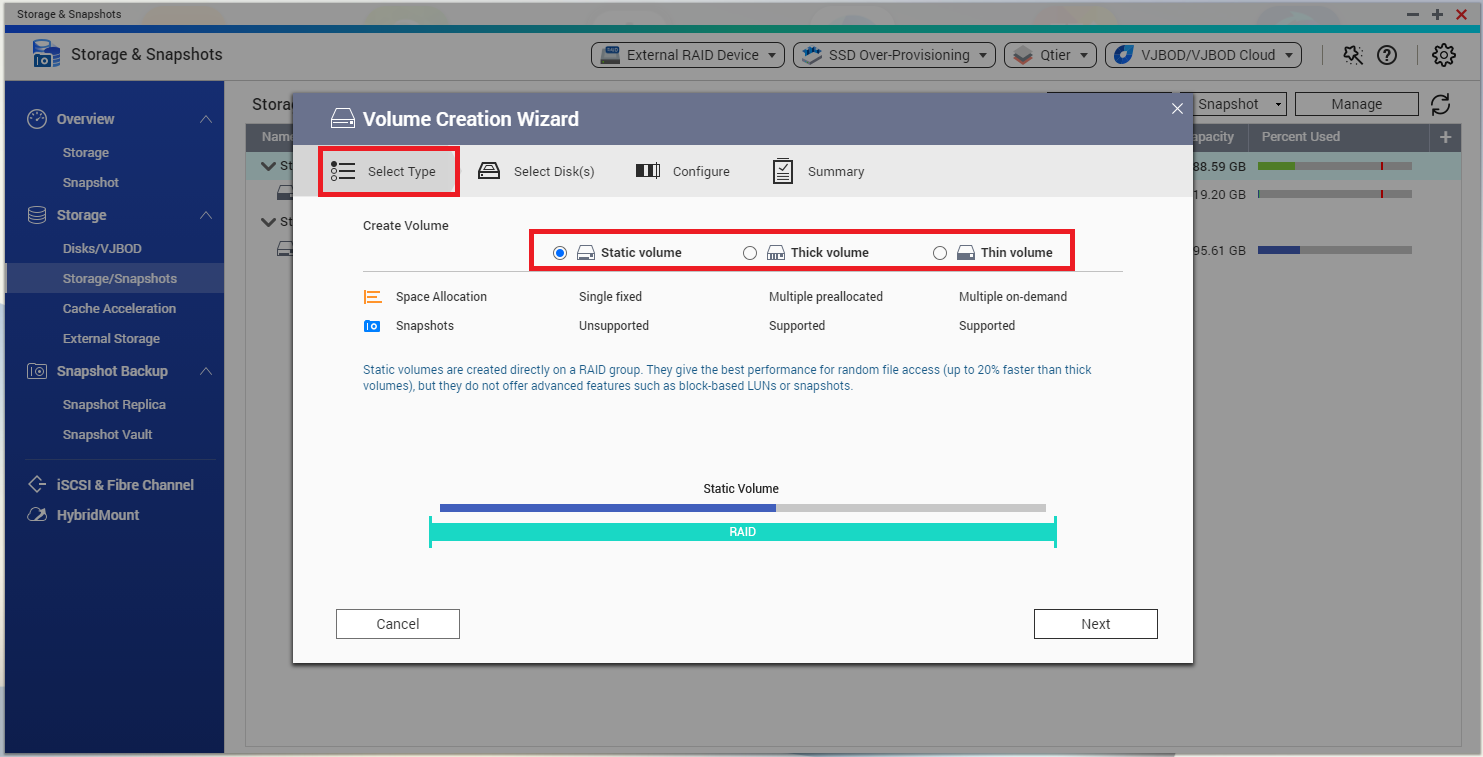Open Snapshot Vault in the sidebar

coord(107,435)
